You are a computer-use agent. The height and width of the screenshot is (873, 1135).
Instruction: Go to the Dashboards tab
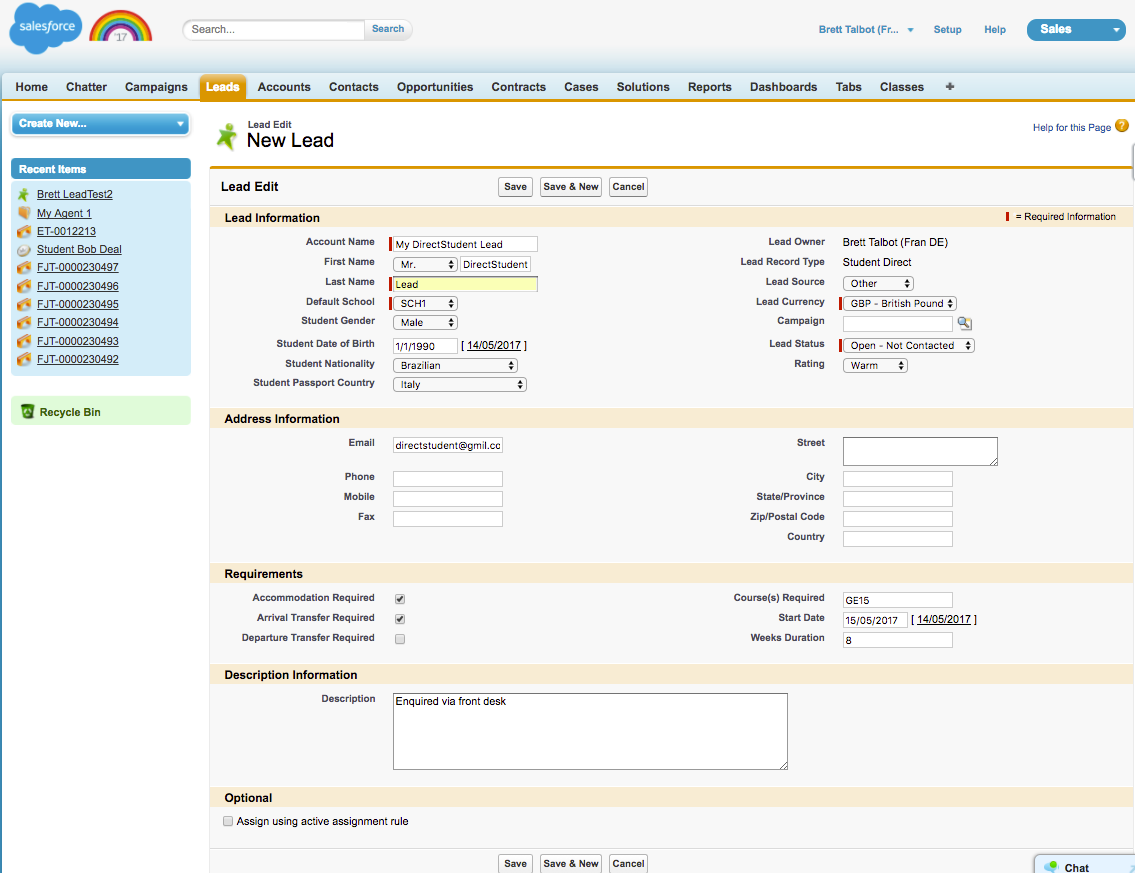783,87
